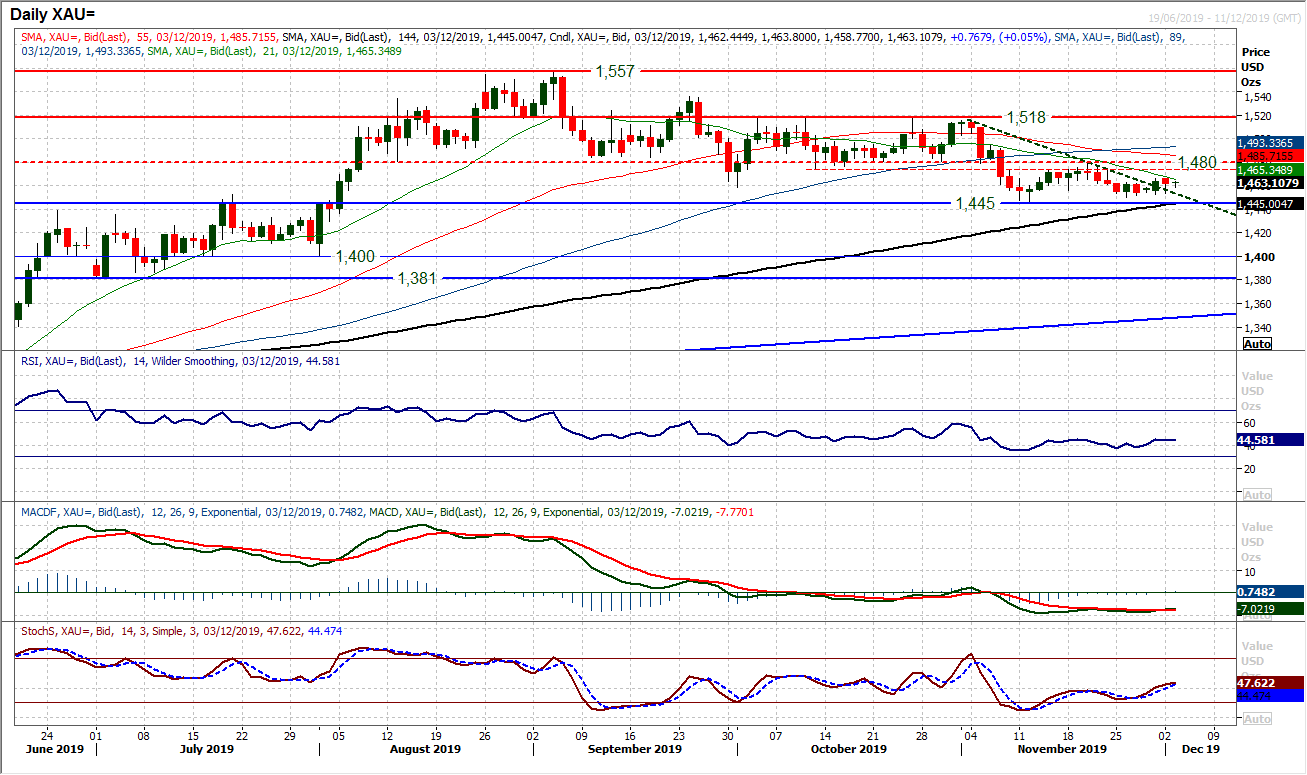1307x775 pixels.
Task: Click the Stochastic 47.622 value tag
Action: [x=1270, y=681]
